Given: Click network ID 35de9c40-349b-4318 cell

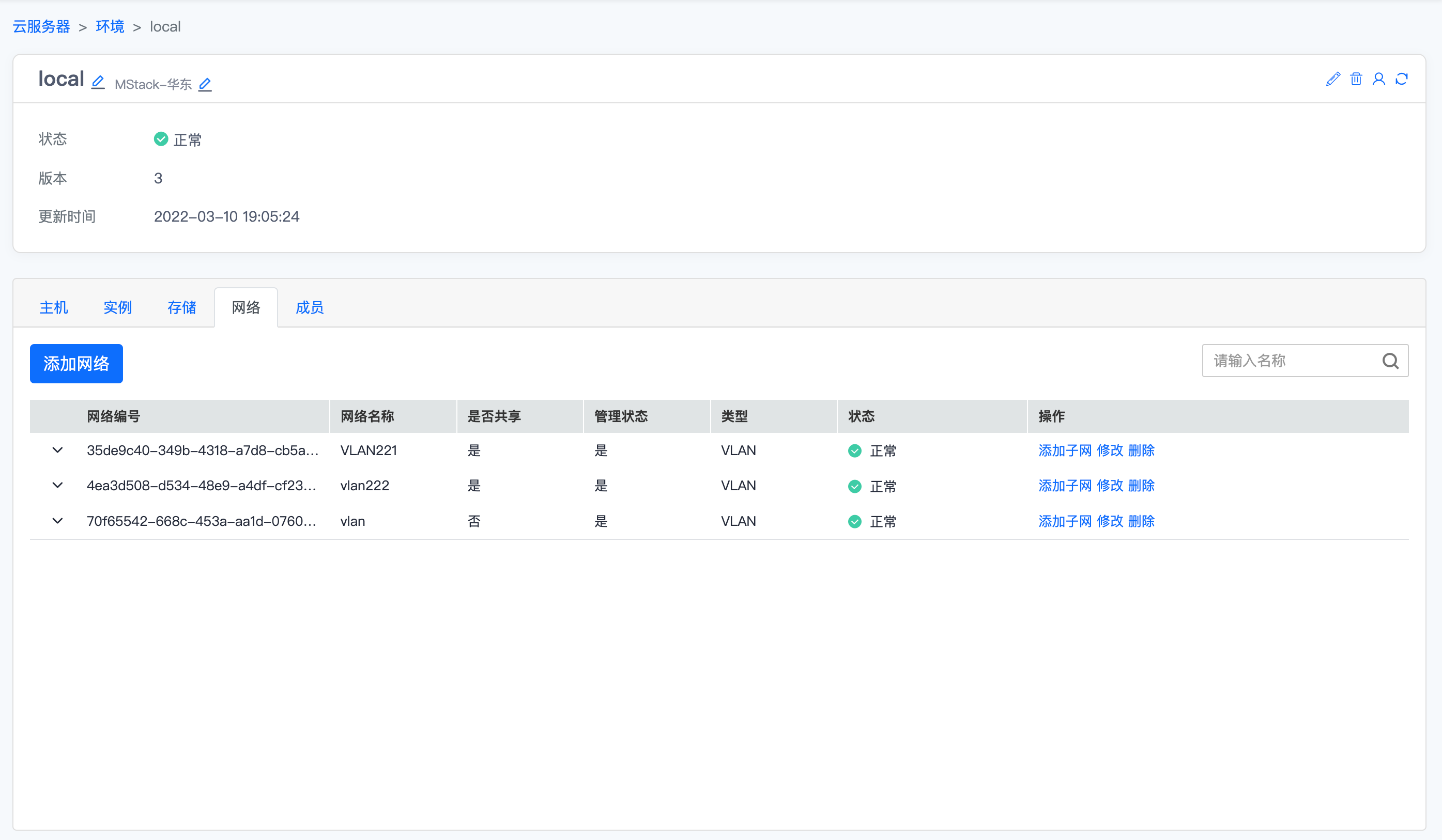Looking at the screenshot, I should point(203,450).
